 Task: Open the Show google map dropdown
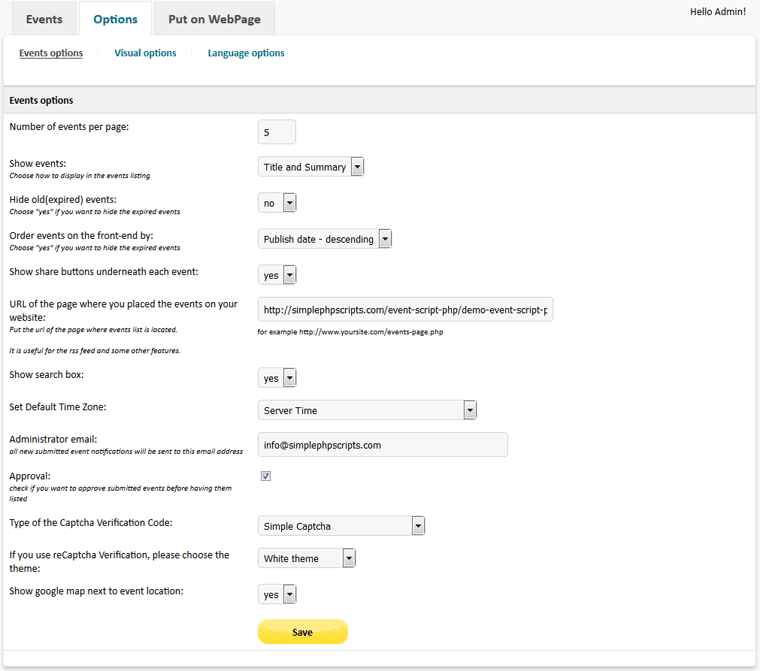pos(277,594)
